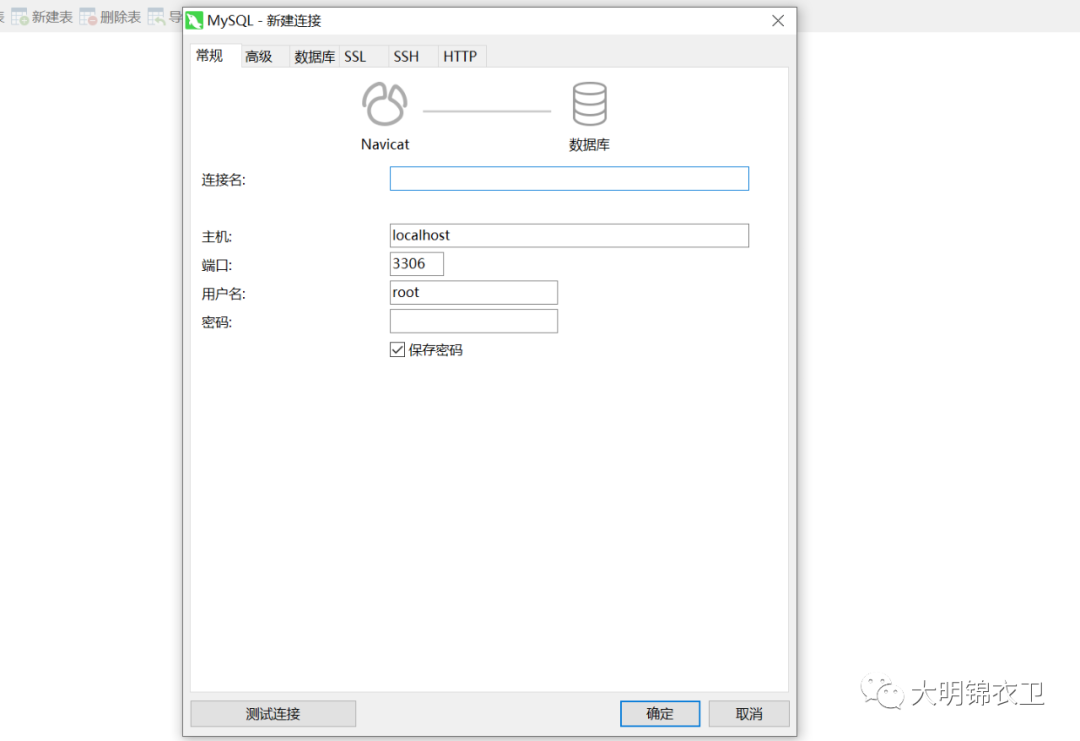Click the empty Password (密码) field
This screenshot has width=1080, height=741.
[474, 321]
